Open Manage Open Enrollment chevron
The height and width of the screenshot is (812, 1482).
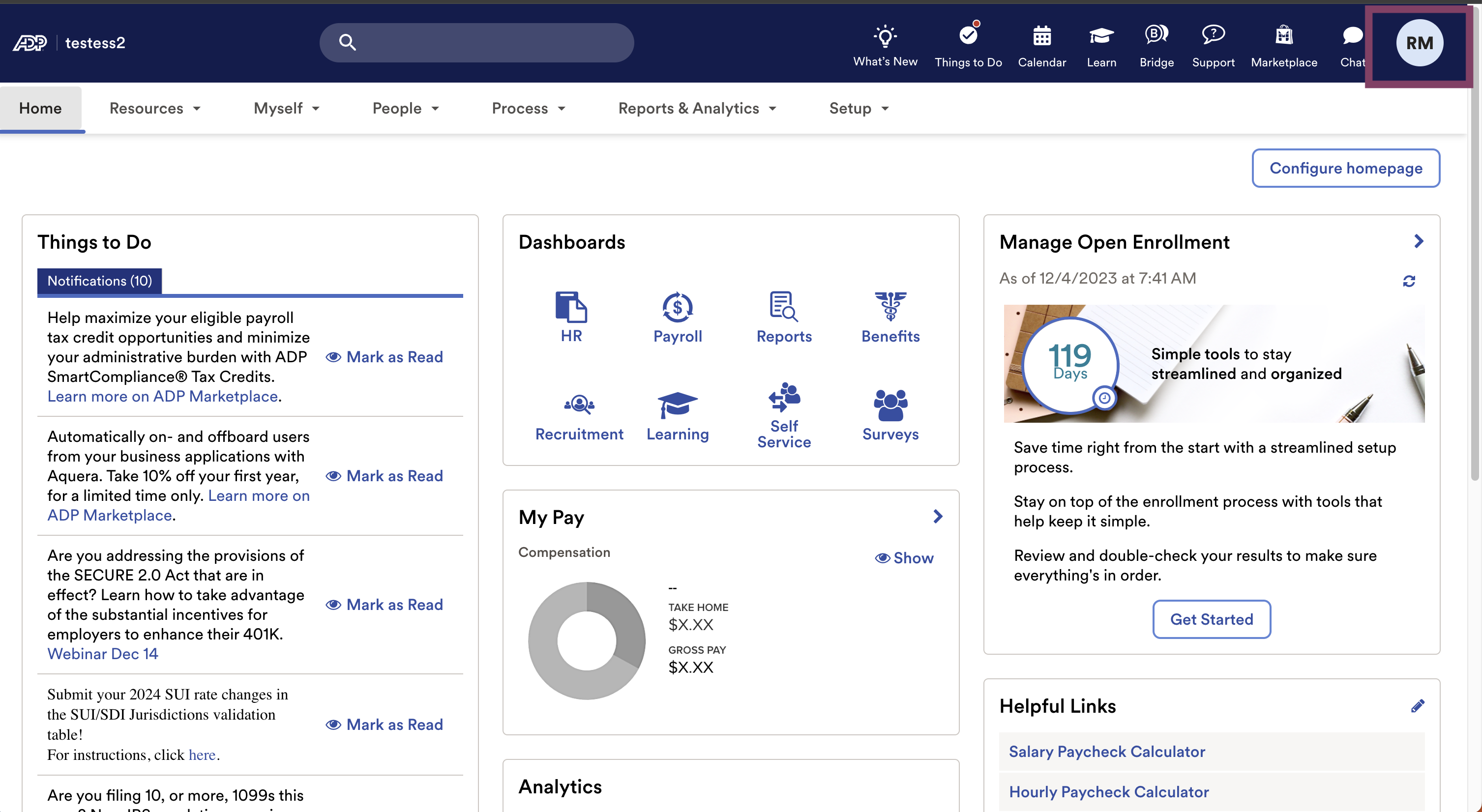click(1418, 241)
